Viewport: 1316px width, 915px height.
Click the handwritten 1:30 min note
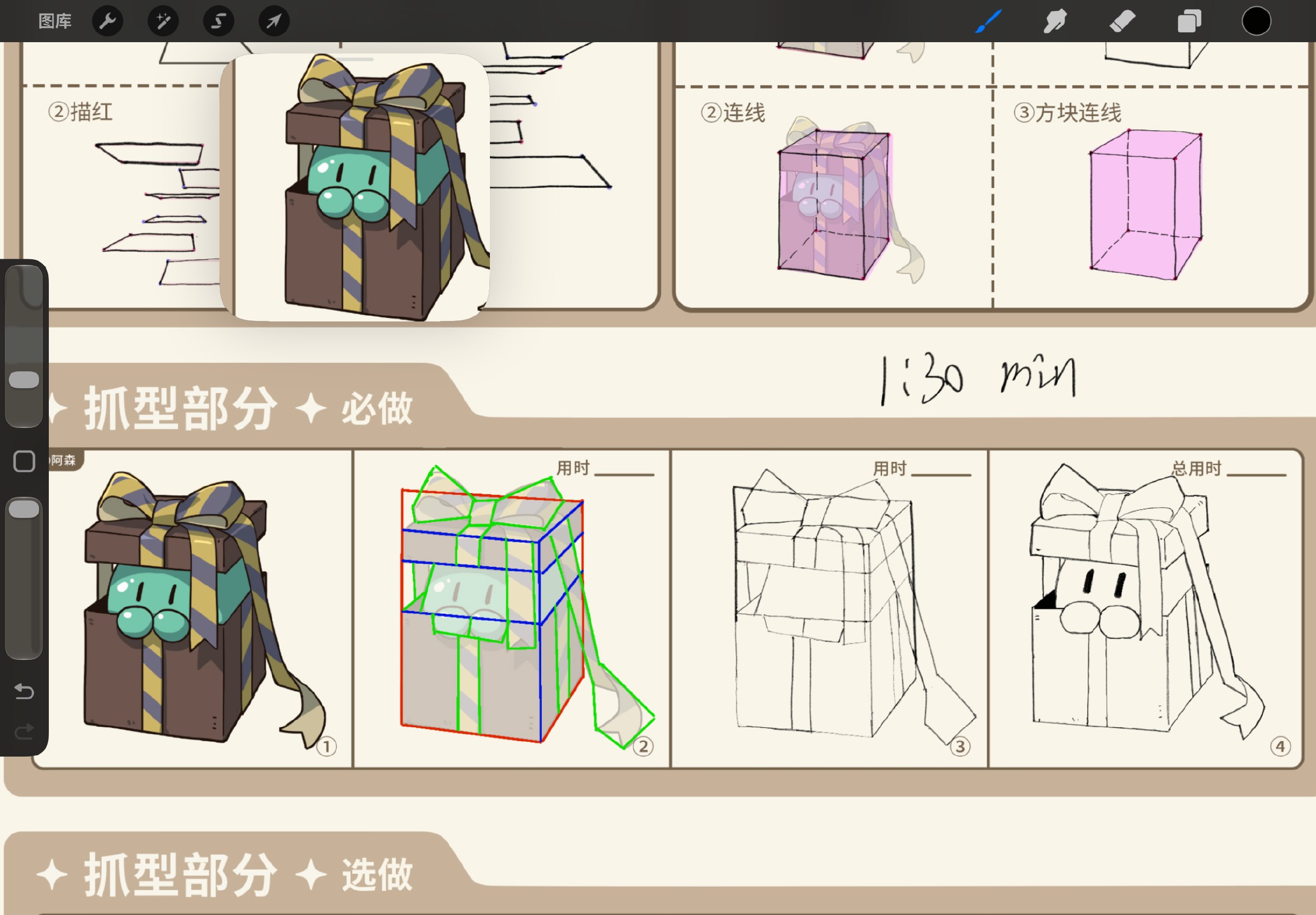coord(979,379)
